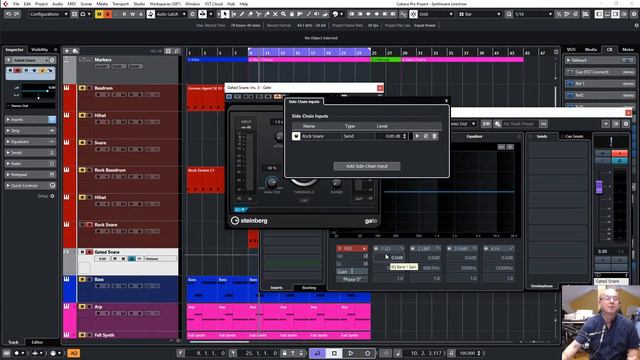Delete the Rock Snare side-chain input
The image size is (640, 360).
coord(434,136)
